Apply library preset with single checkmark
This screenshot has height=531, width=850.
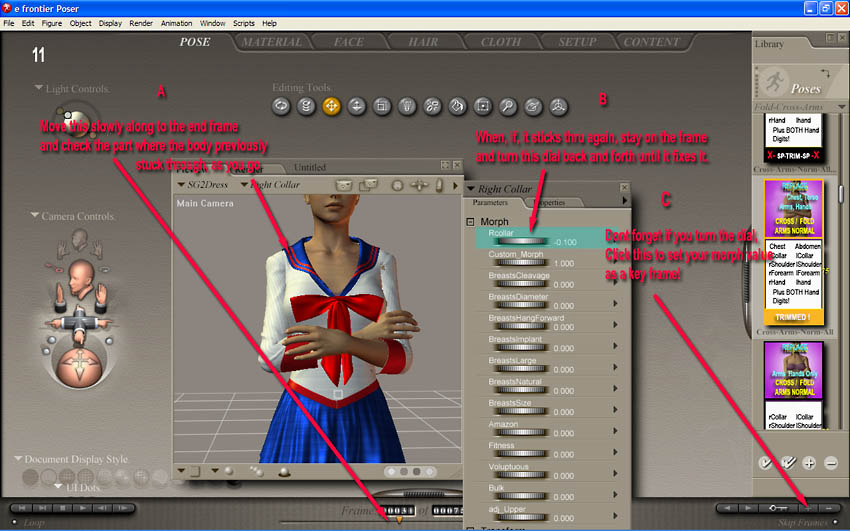pyautogui.click(x=765, y=463)
